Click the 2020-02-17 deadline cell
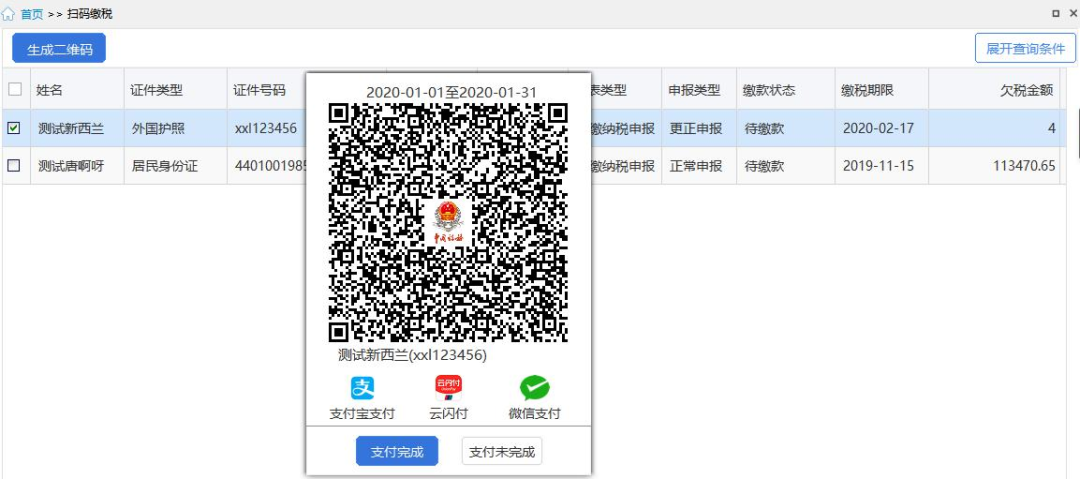 coord(882,128)
